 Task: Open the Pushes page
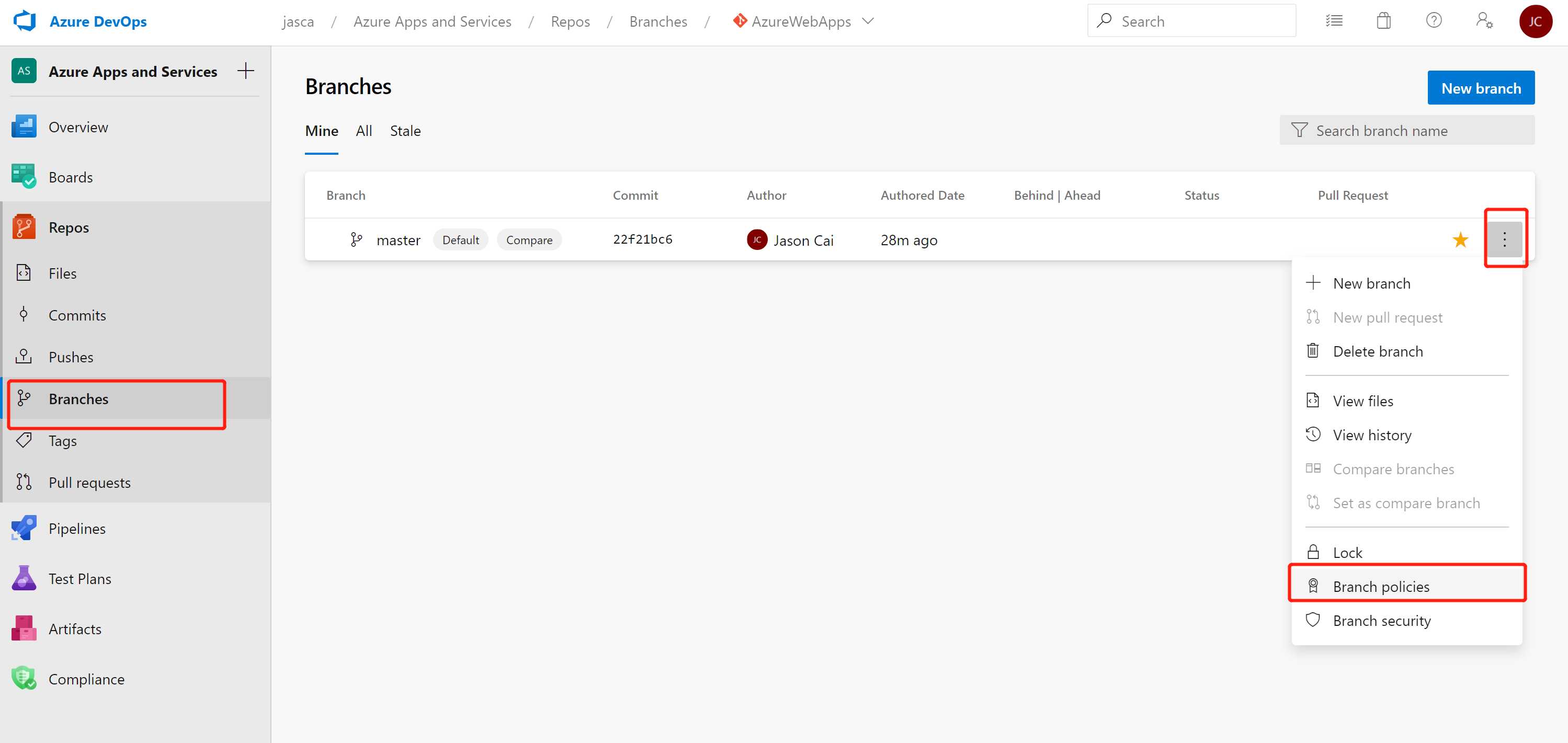135,357
